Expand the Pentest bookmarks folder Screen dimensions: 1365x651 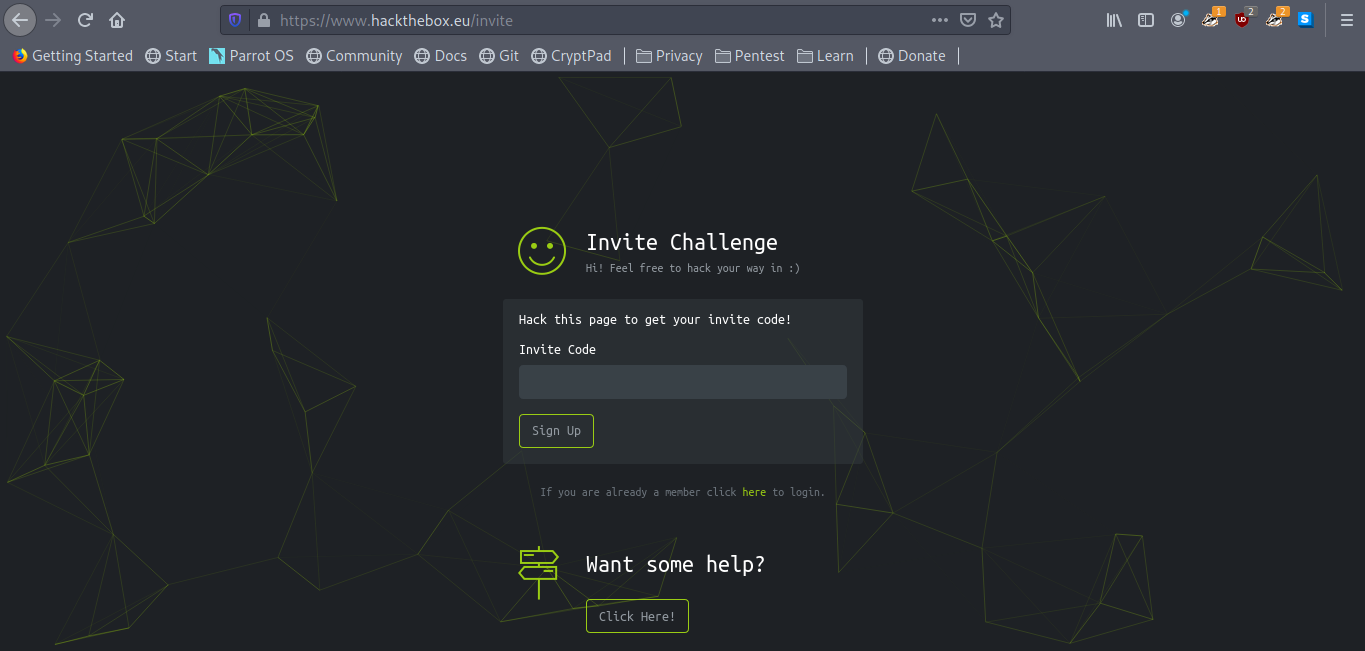click(749, 56)
